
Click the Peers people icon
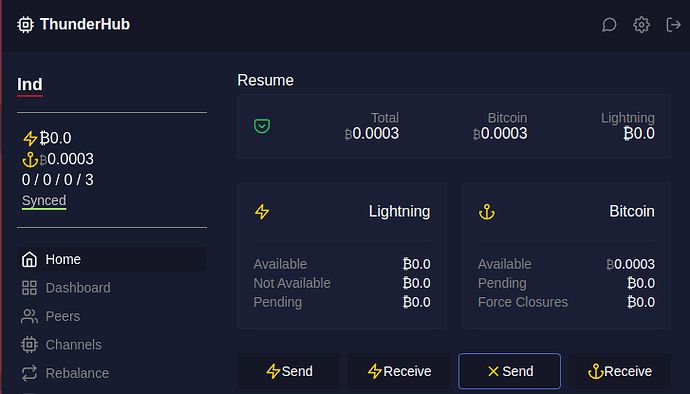tap(29, 316)
